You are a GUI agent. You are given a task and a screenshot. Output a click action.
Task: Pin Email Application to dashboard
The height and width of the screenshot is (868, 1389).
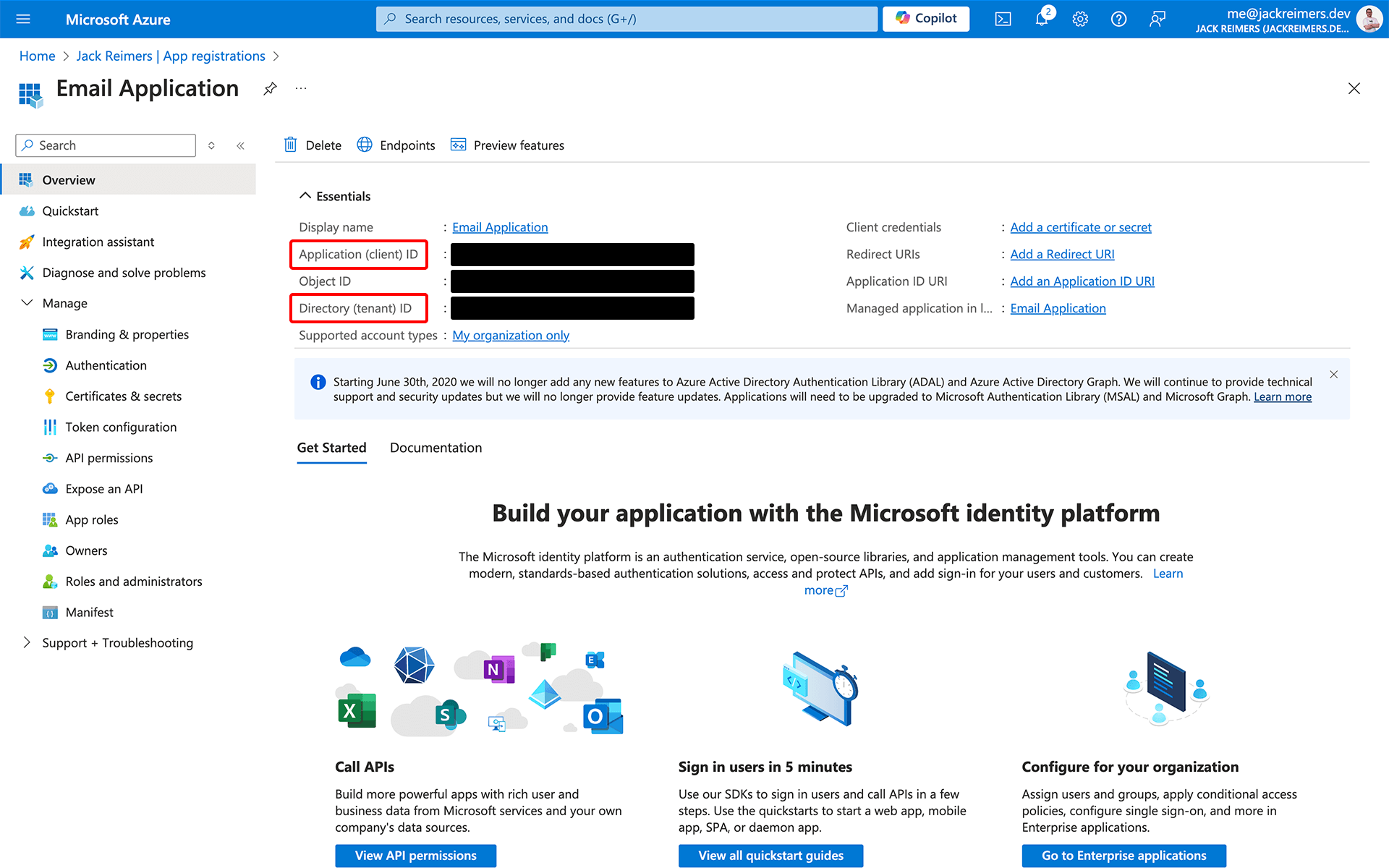[270, 88]
